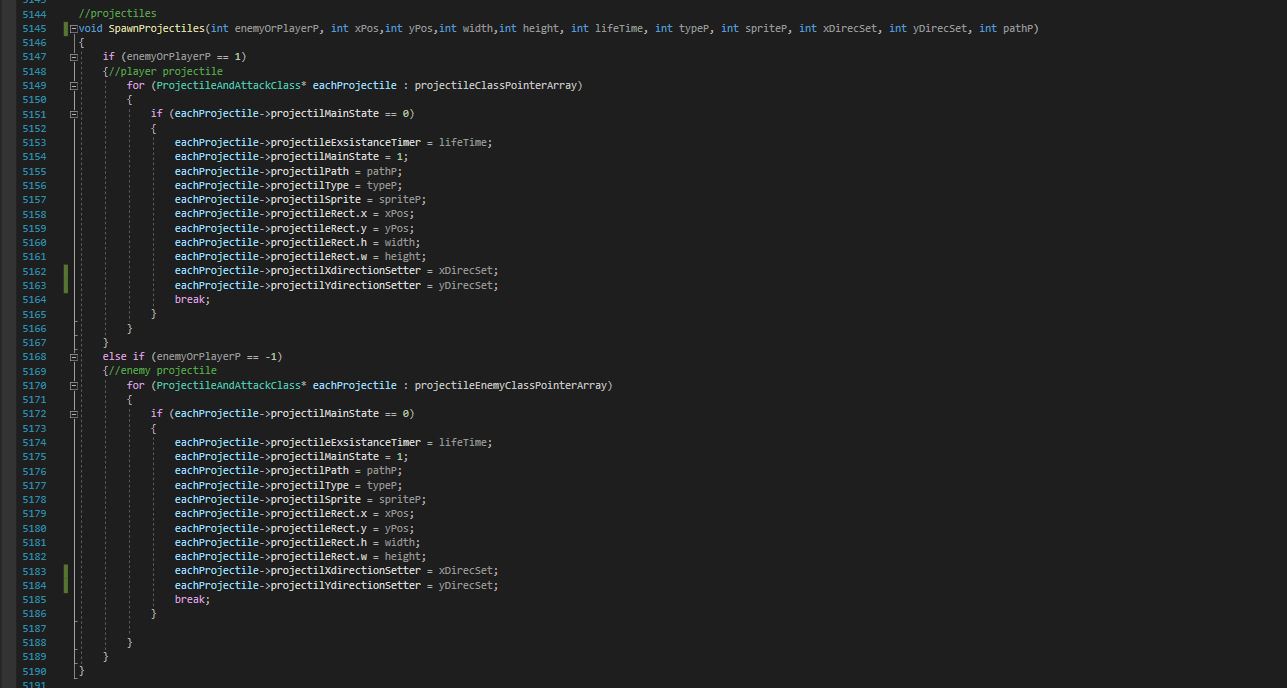Click line number 5144
The image size is (1287, 688).
pyautogui.click(x=33, y=14)
